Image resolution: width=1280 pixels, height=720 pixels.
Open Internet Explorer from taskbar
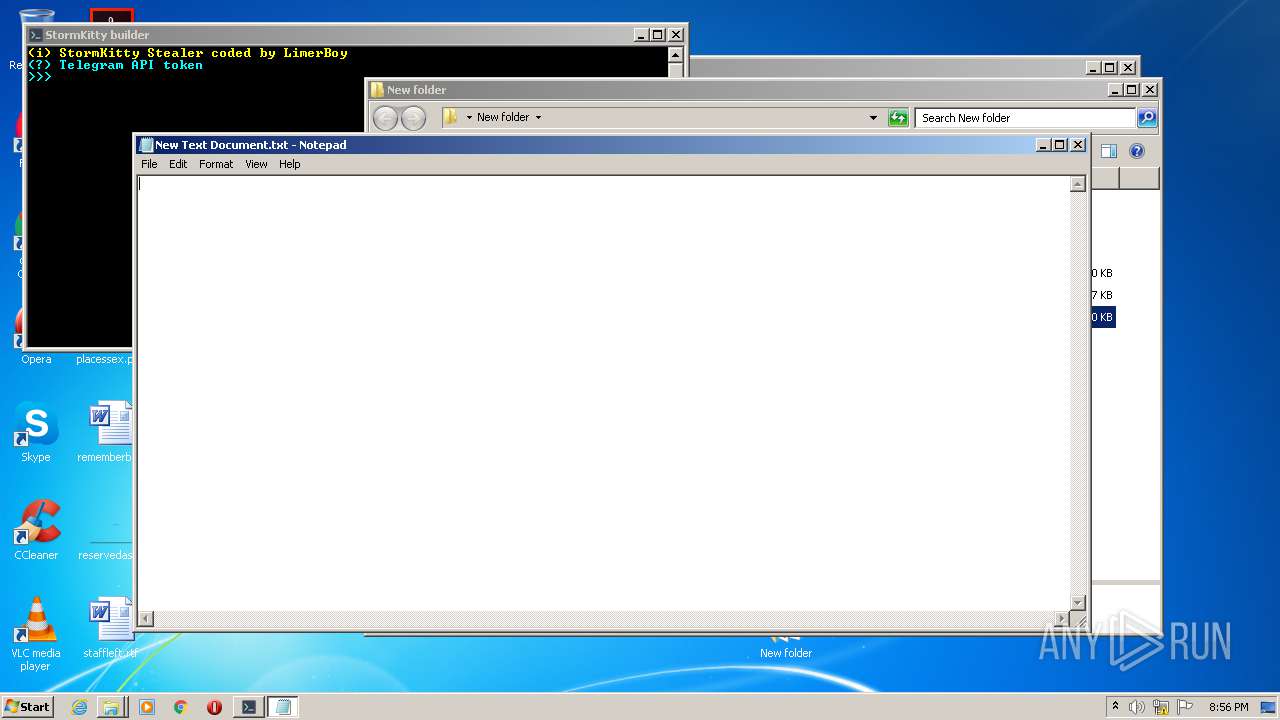80,707
